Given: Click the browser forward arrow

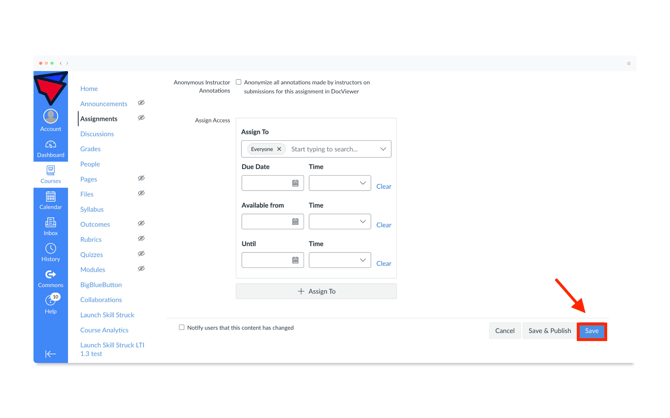Looking at the screenshot, I should (67, 63).
